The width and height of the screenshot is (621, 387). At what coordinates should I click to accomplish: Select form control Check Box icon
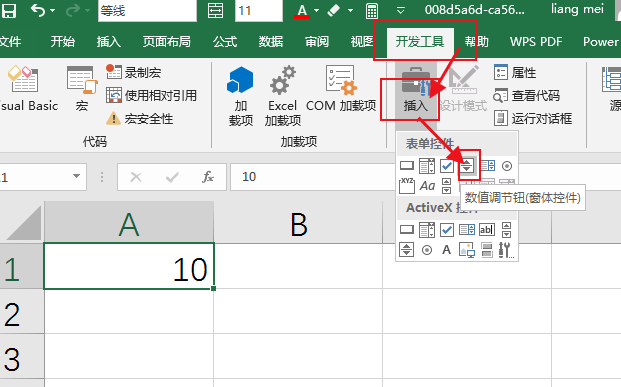447,166
